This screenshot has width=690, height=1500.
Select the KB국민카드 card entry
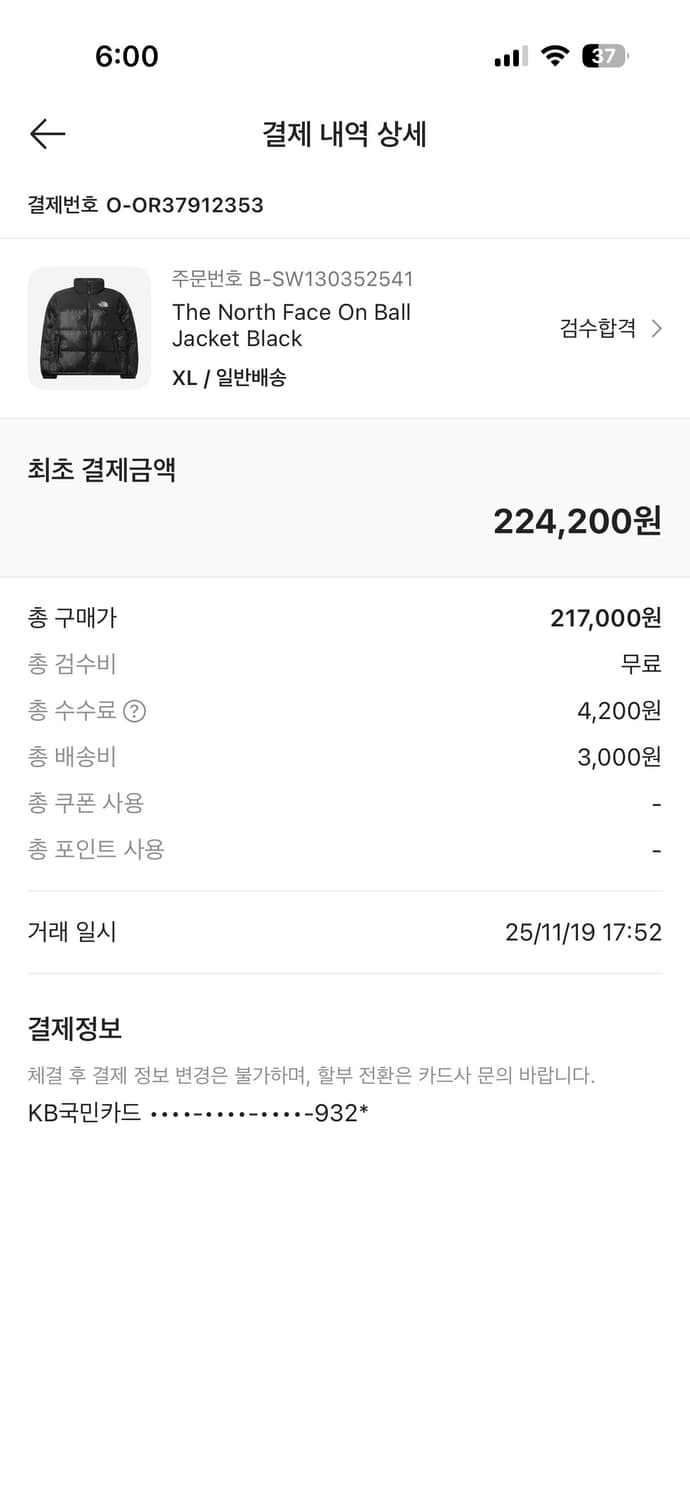click(x=198, y=1113)
